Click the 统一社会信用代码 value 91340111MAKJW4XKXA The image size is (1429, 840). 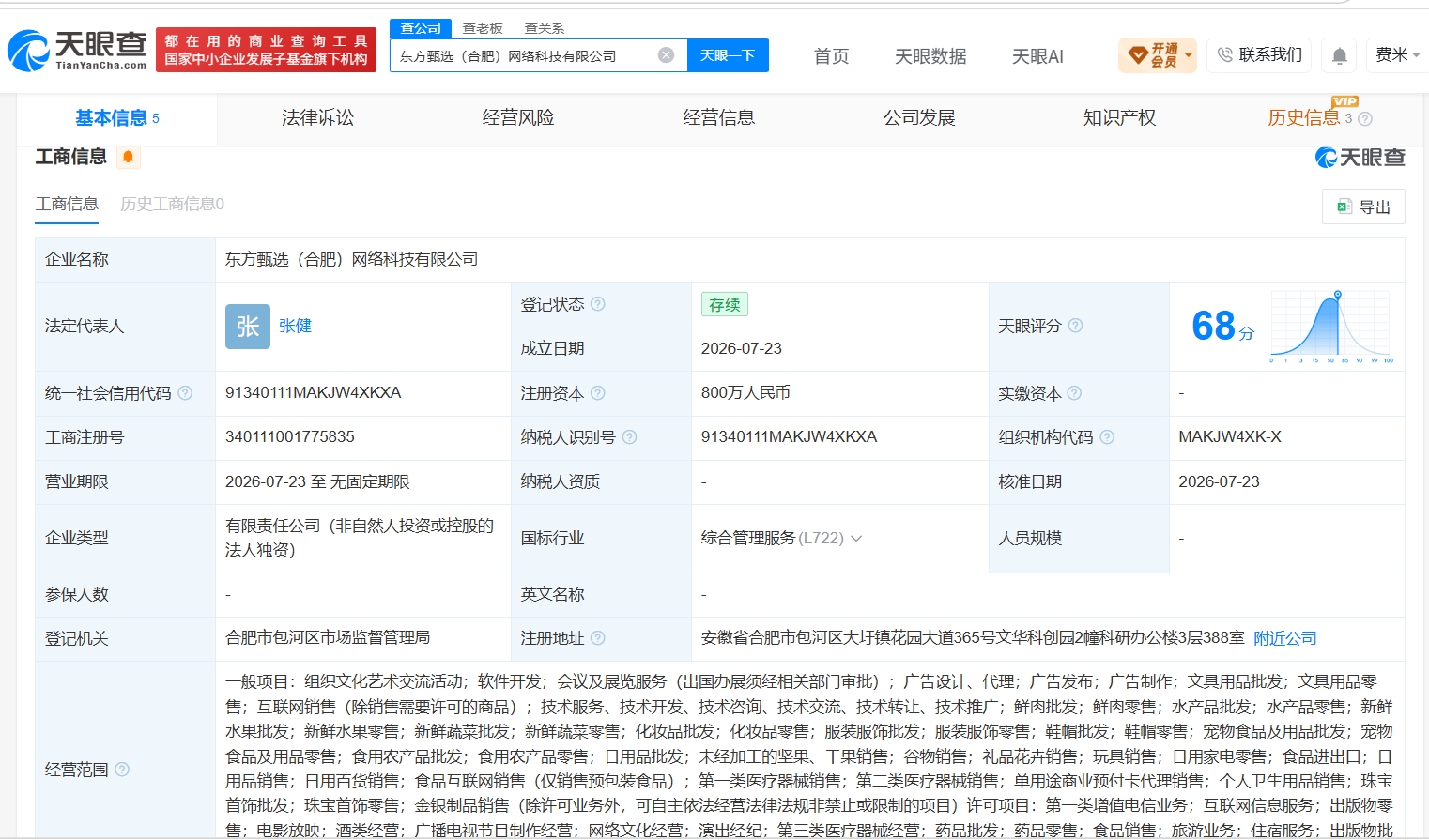tap(313, 393)
